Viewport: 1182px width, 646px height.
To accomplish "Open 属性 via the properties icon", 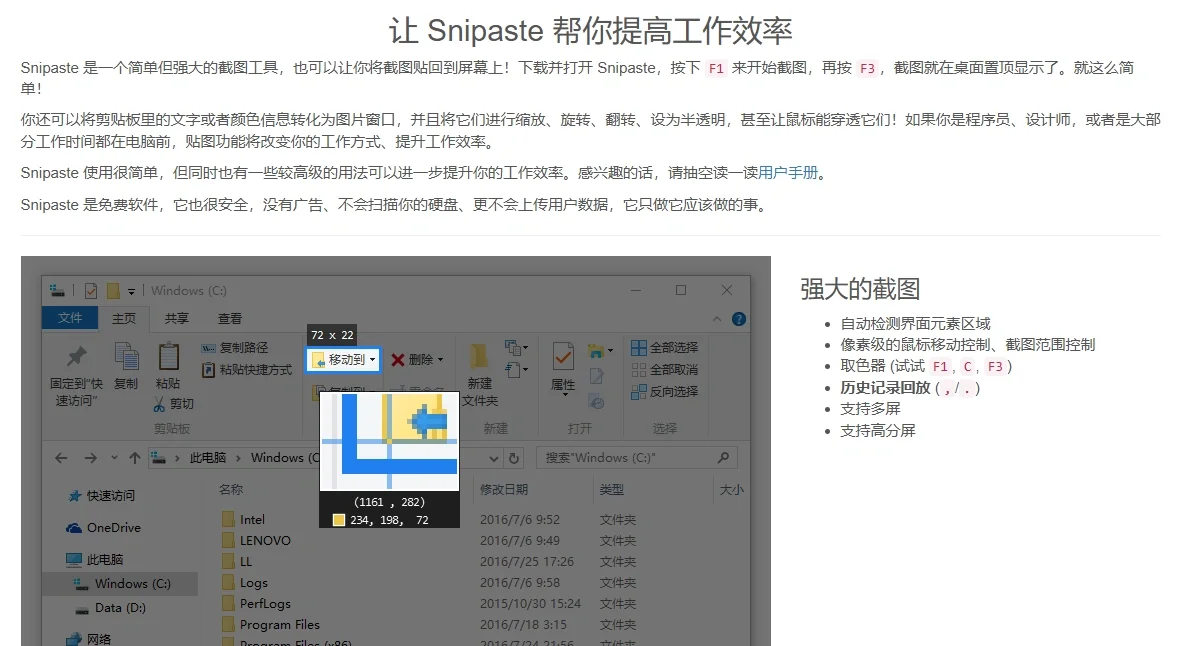I will [563, 357].
